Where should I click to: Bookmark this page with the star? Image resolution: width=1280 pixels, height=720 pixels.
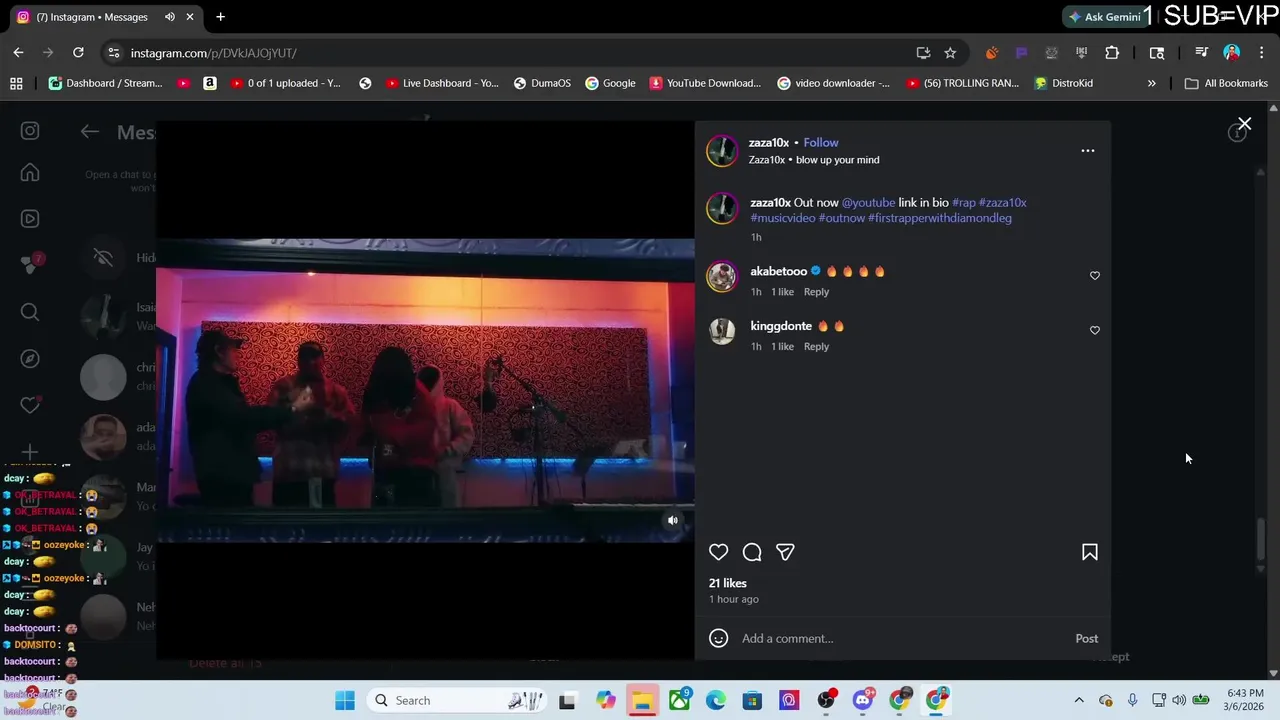(x=950, y=53)
